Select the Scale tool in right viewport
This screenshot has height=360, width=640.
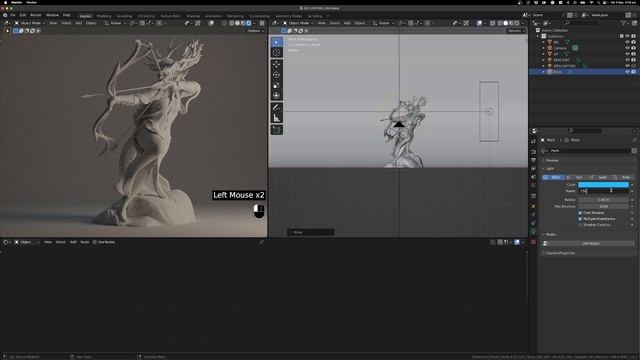tap(276, 85)
